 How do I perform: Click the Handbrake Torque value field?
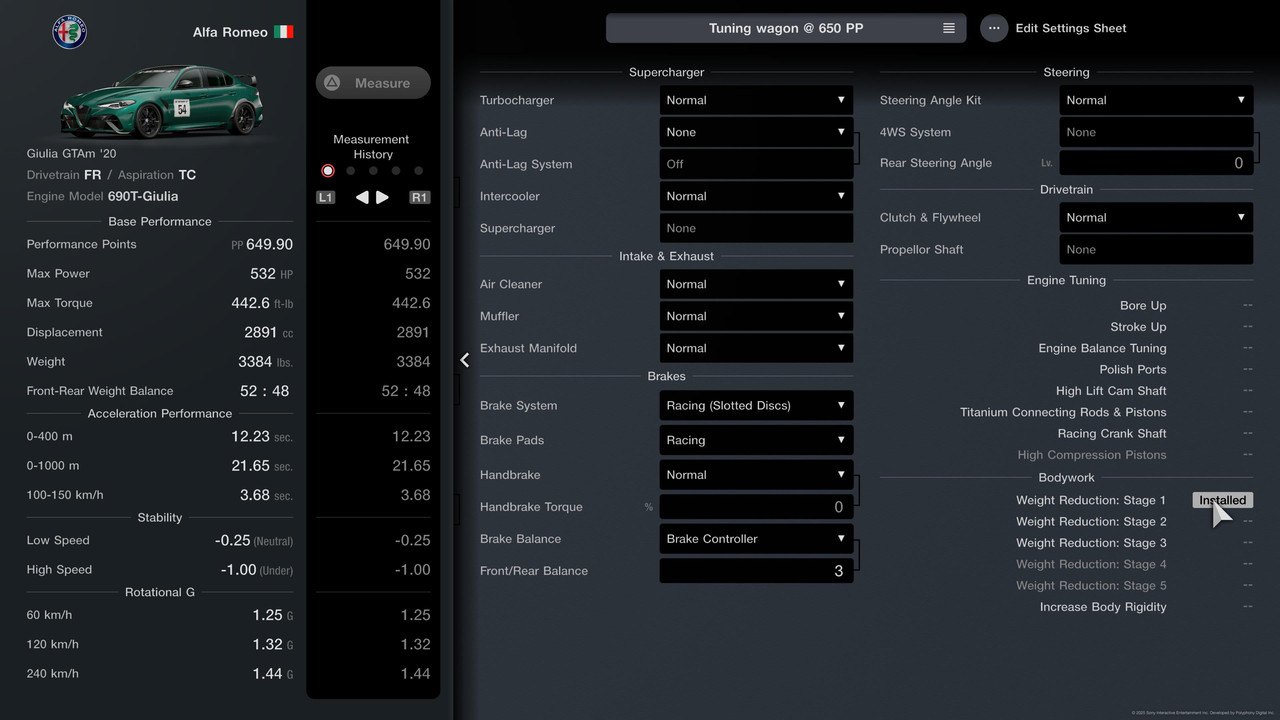[756, 507]
